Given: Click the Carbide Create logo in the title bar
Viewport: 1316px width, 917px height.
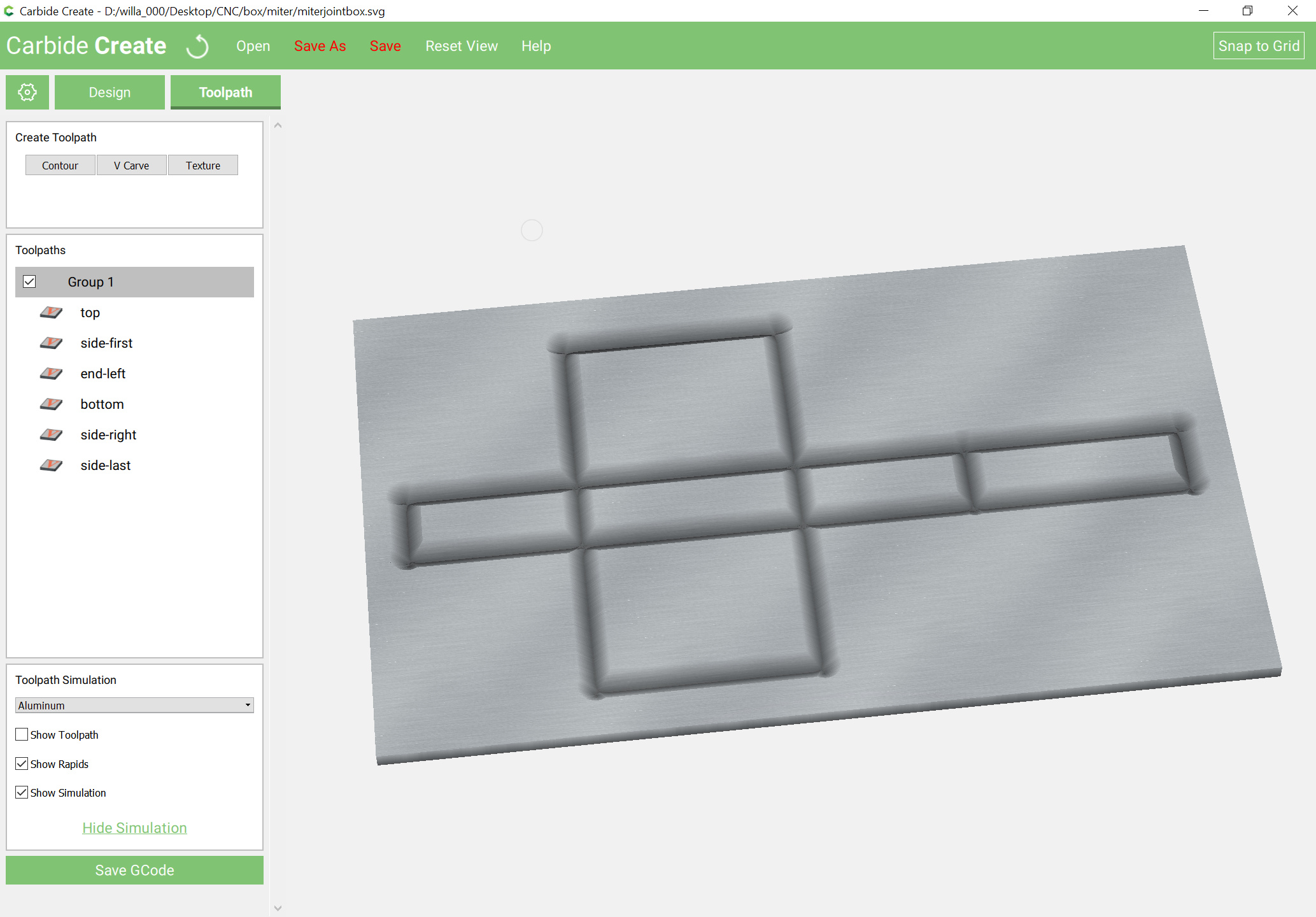Looking at the screenshot, I should [85, 45].
